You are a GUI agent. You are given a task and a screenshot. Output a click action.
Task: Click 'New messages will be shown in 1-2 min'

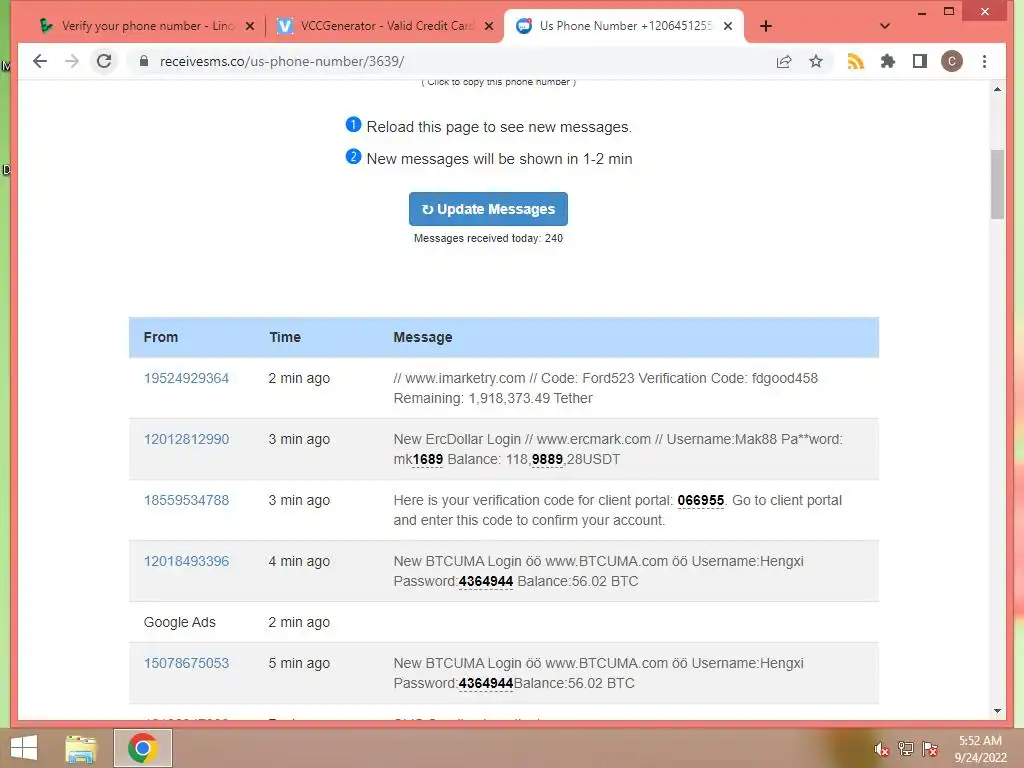499,159
